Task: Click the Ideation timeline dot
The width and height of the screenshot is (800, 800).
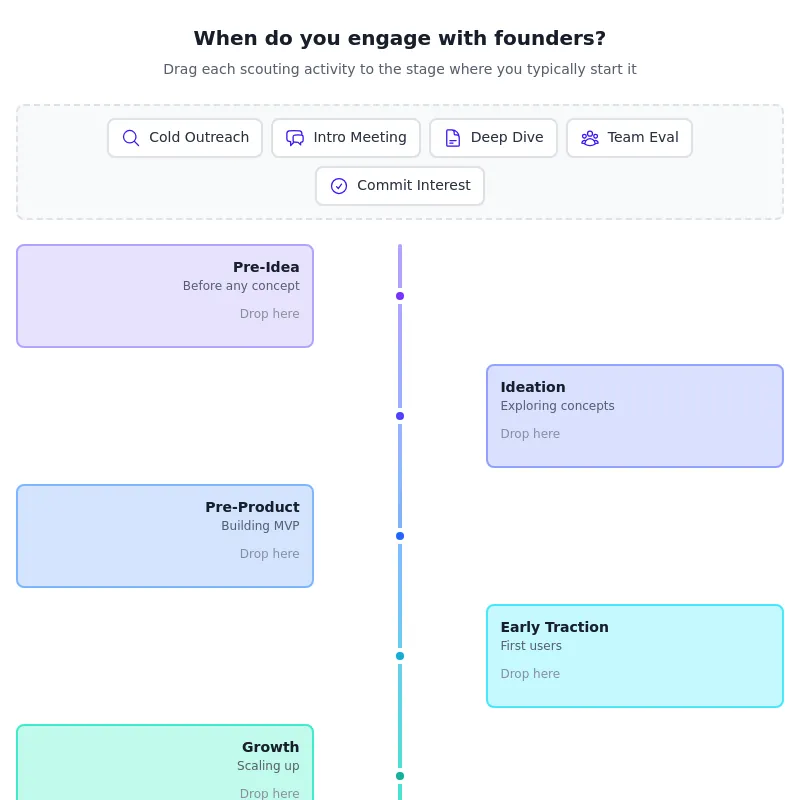Action: click(400, 416)
